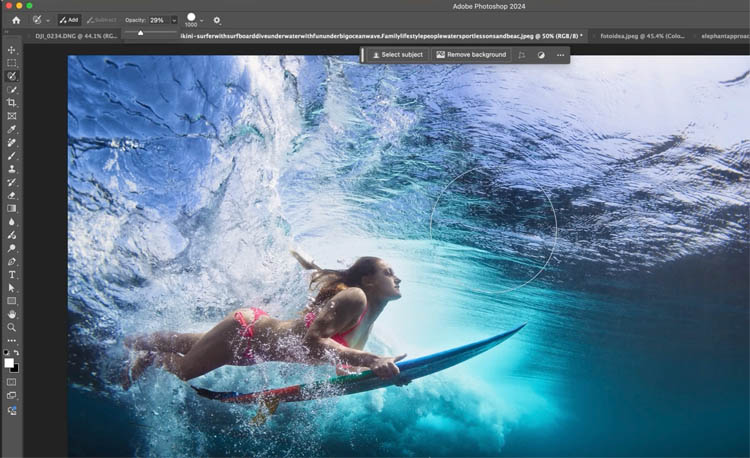Click the Opacity 29% value field
Image resolution: width=750 pixels, height=458 pixels.
157,20
